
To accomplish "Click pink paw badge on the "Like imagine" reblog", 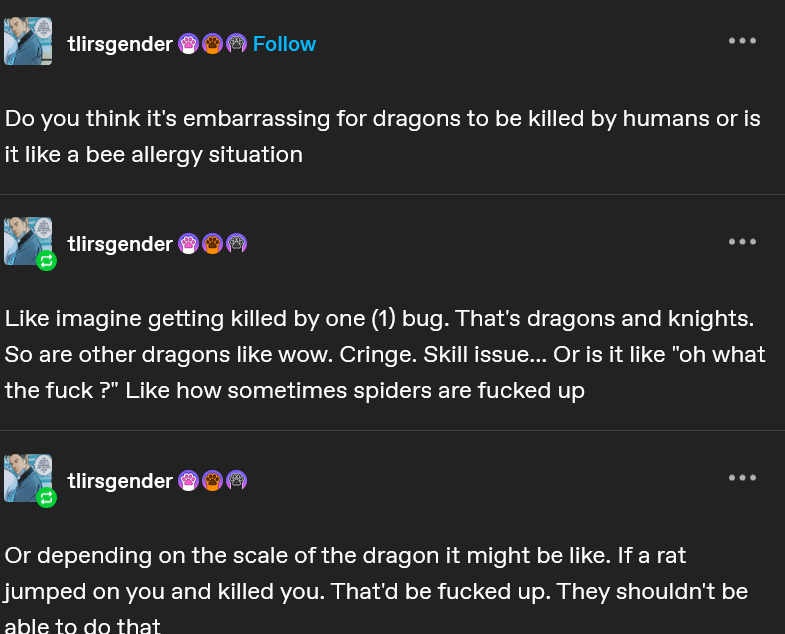I will (189, 243).
